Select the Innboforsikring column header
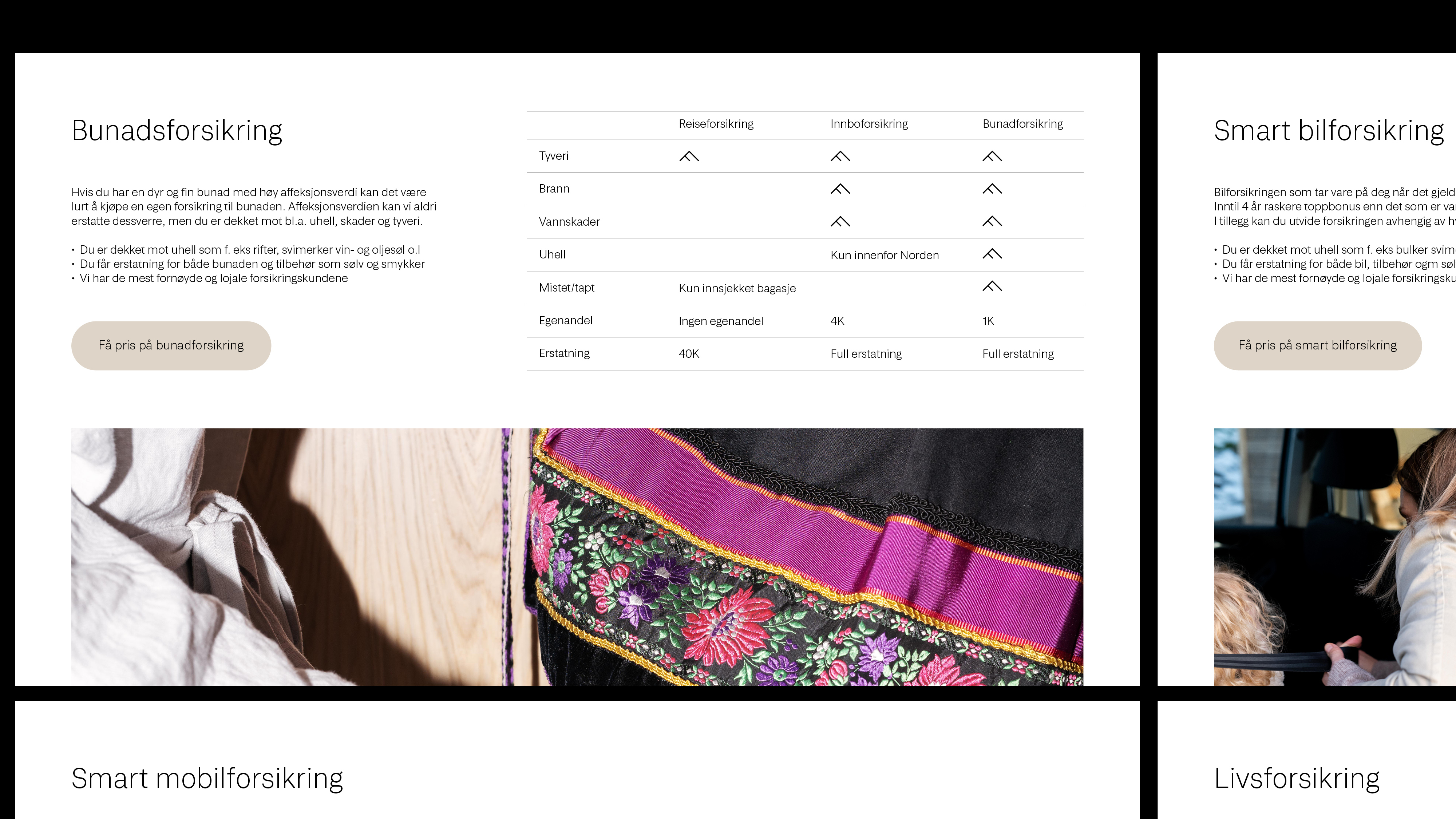1456x819 pixels. tap(869, 124)
